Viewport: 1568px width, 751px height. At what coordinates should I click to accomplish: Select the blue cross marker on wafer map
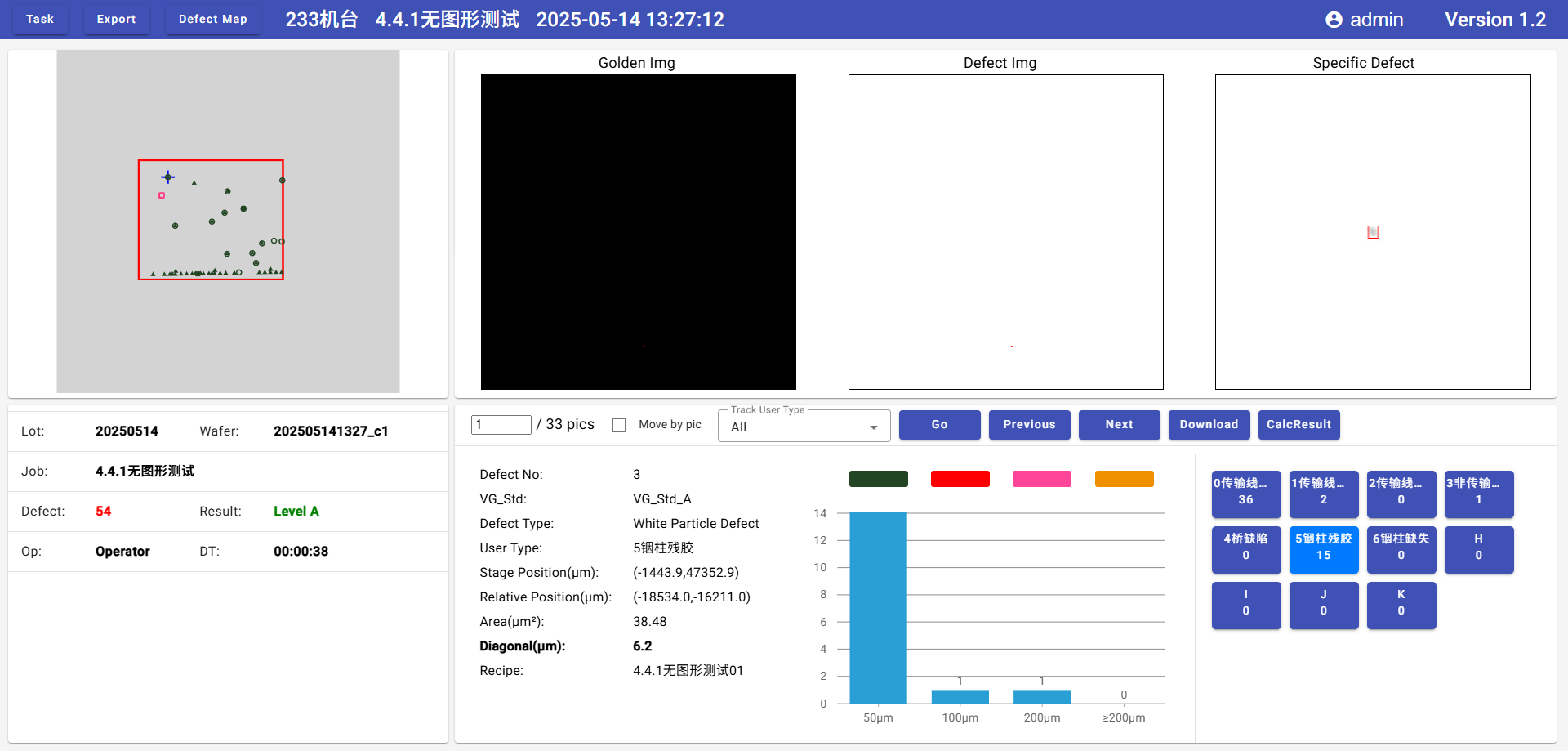[x=167, y=177]
